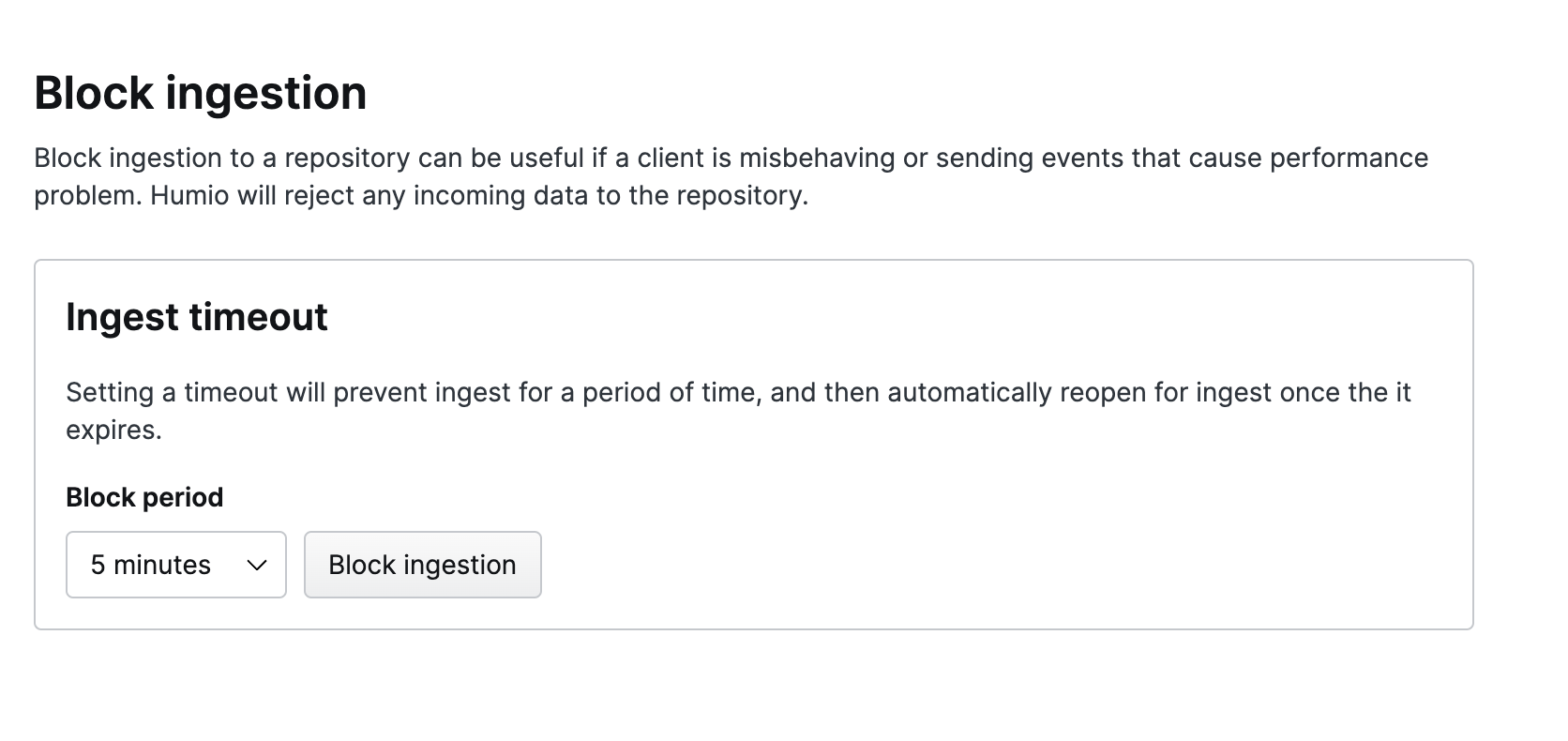Click the Block ingestion page title
Screen dimensions: 1568x741
(x=200, y=92)
